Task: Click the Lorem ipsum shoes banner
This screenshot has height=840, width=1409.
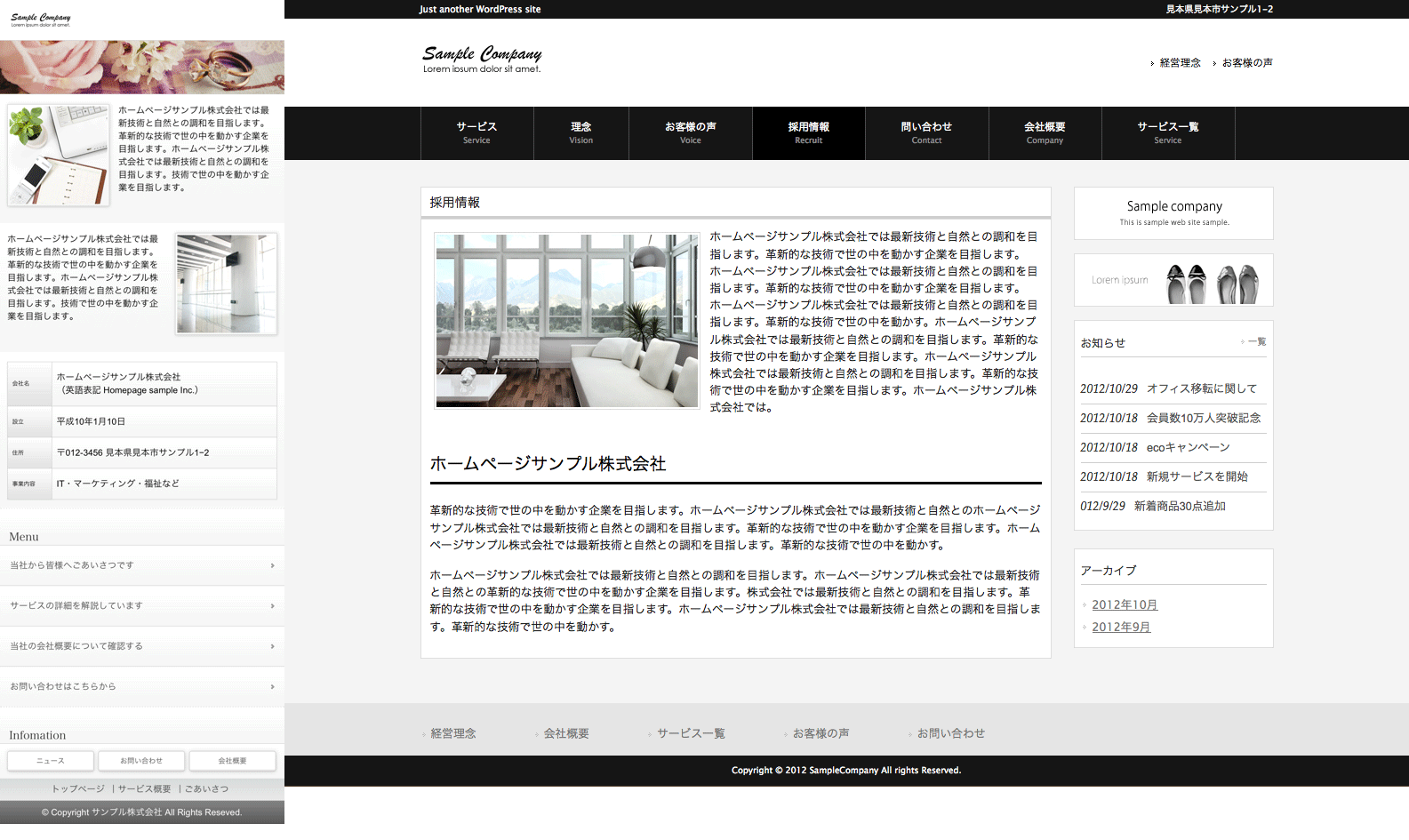Action: (x=1173, y=280)
